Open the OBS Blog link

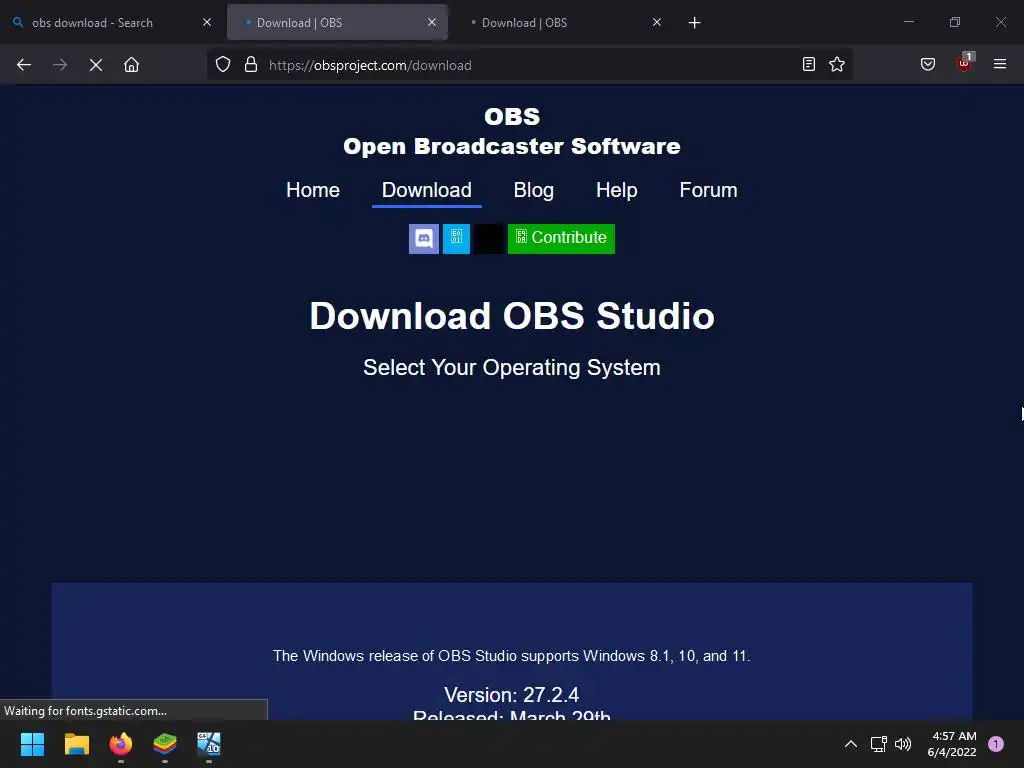pos(534,190)
